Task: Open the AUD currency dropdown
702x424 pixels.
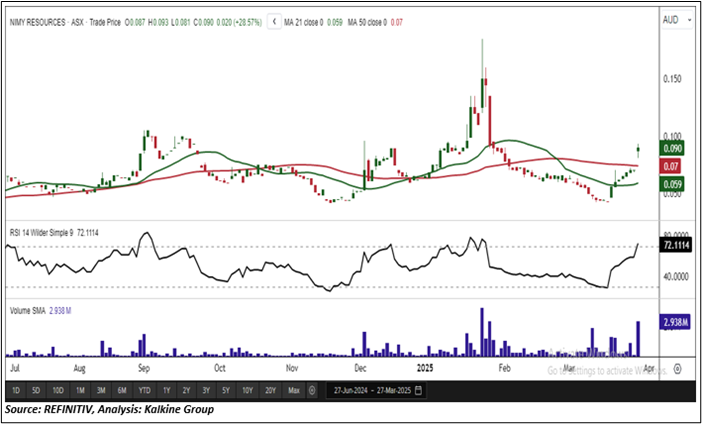Action: click(x=676, y=20)
